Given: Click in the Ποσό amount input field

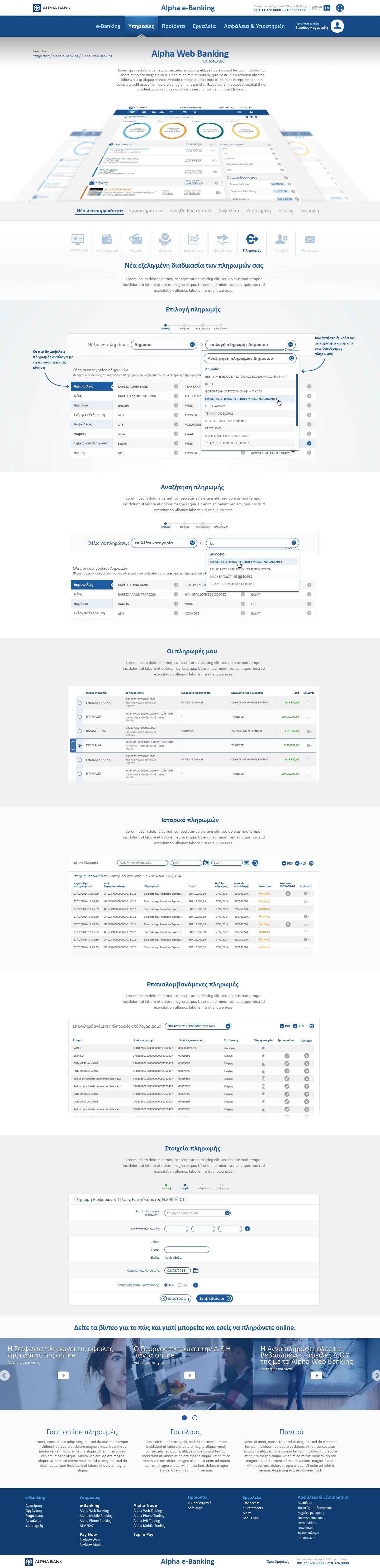Looking at the screenshot, I should coord(186,1250).
